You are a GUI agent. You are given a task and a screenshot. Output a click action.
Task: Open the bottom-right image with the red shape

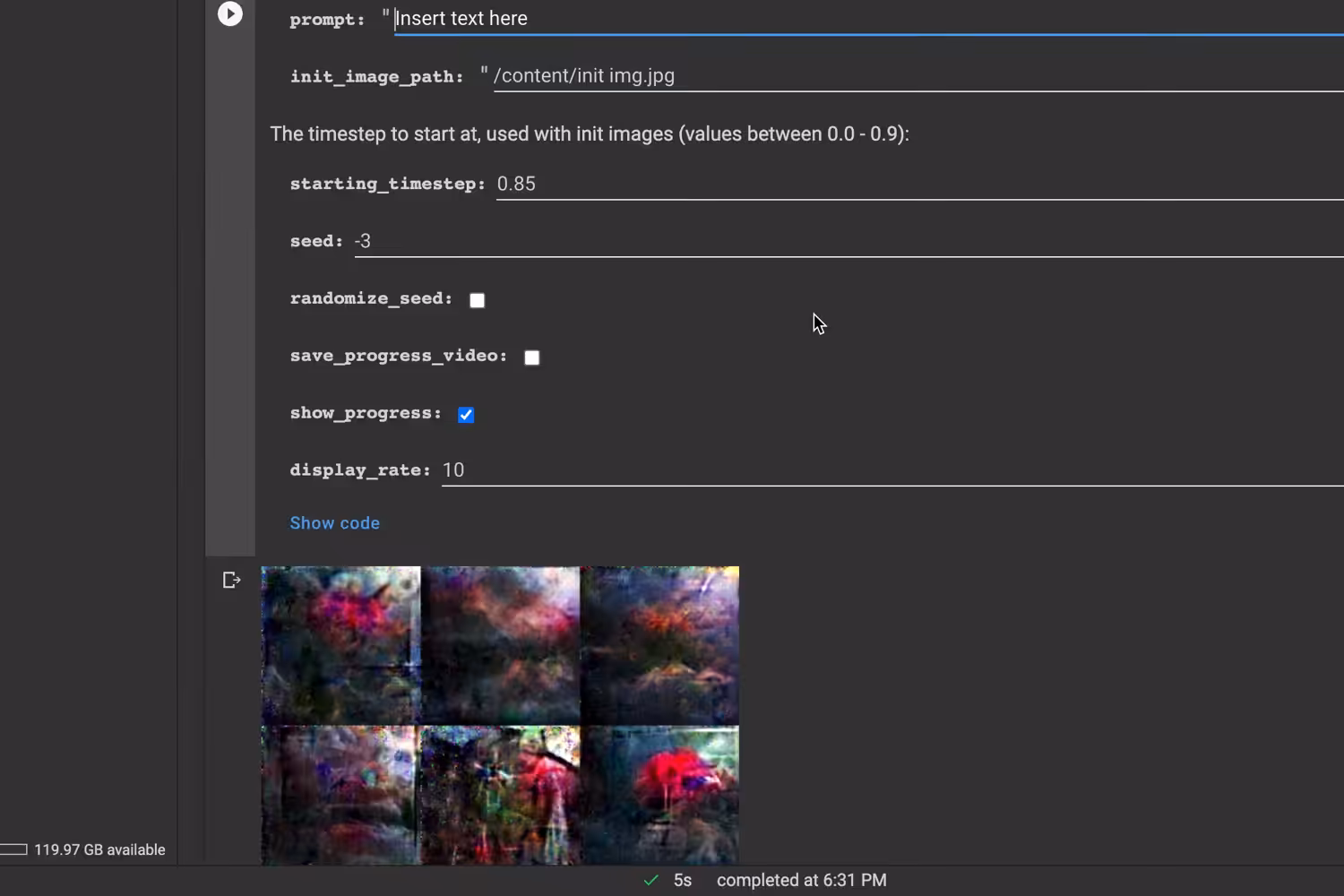point(659,796)
